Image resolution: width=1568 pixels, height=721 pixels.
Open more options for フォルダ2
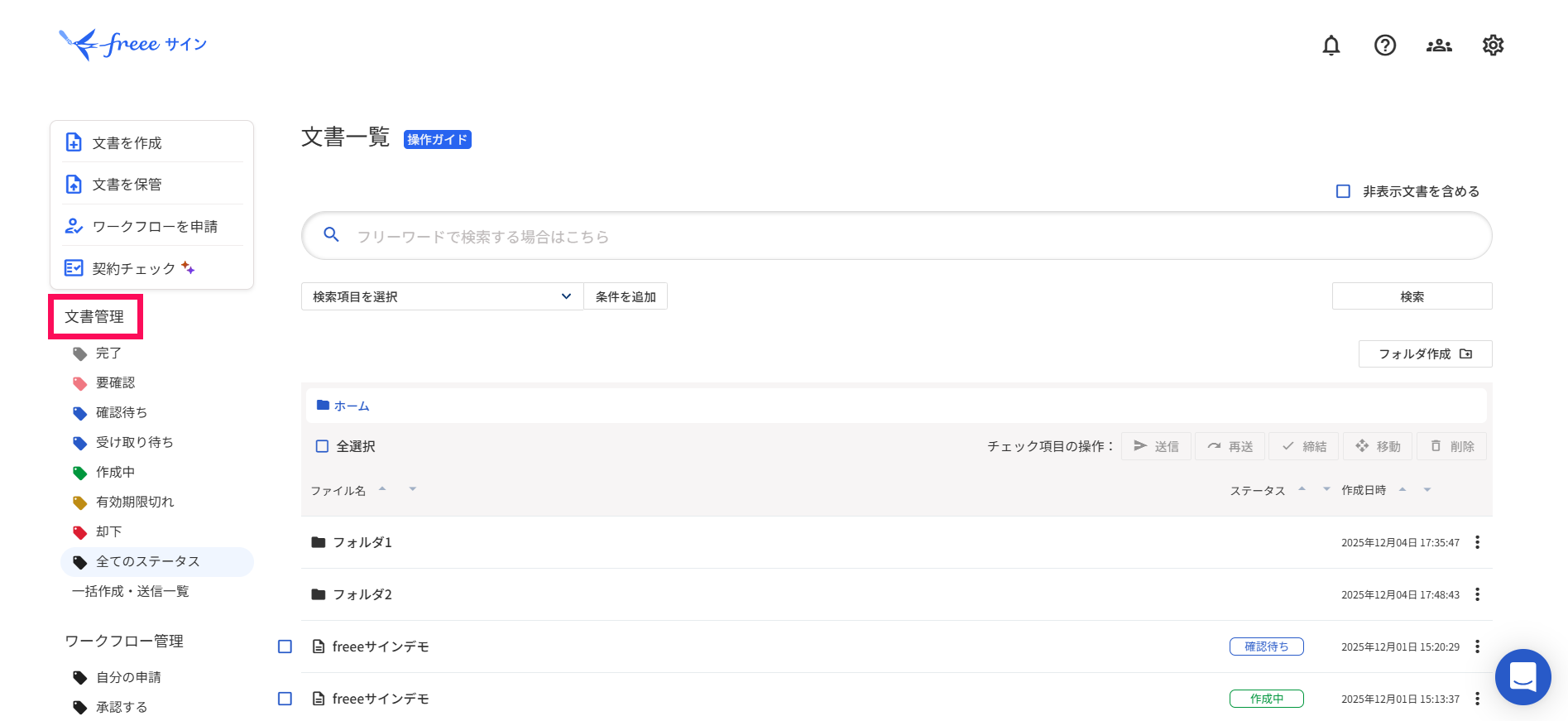[1477, 594]
